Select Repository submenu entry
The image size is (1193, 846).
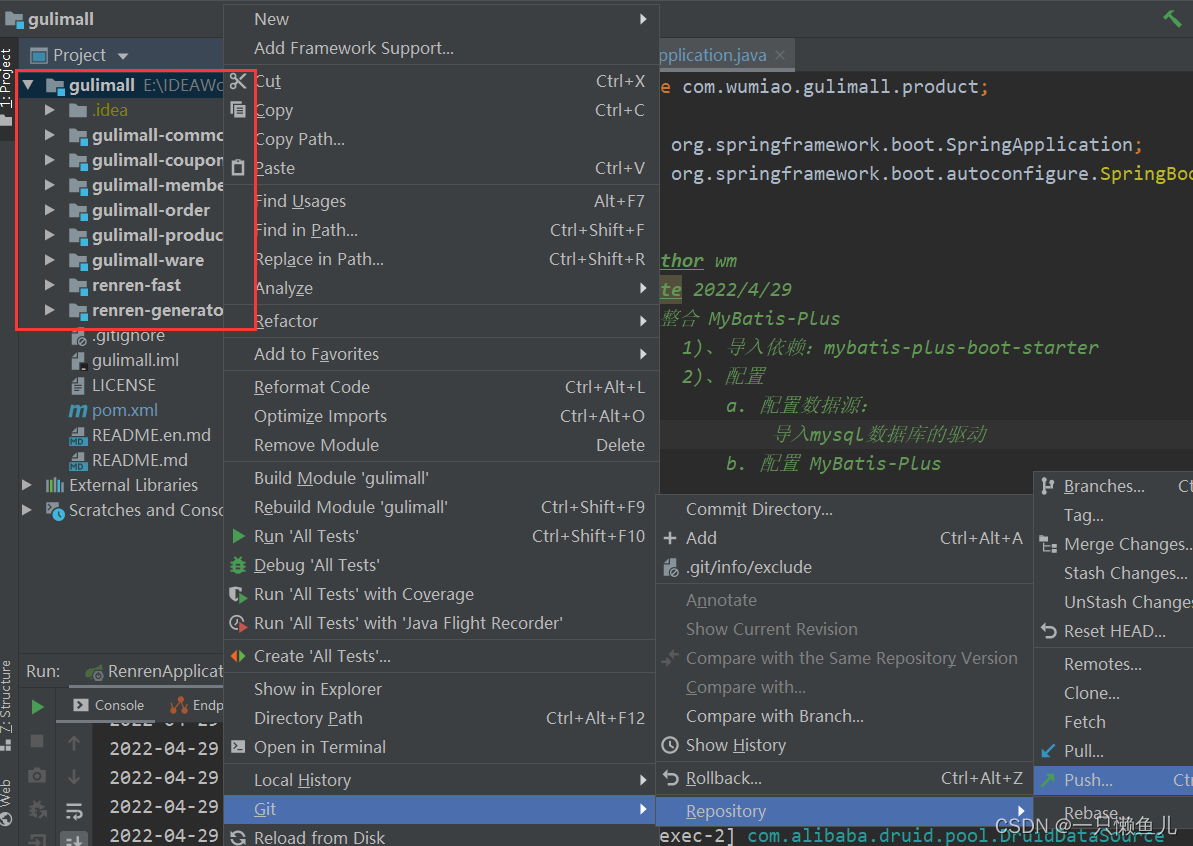coord(845,811)
